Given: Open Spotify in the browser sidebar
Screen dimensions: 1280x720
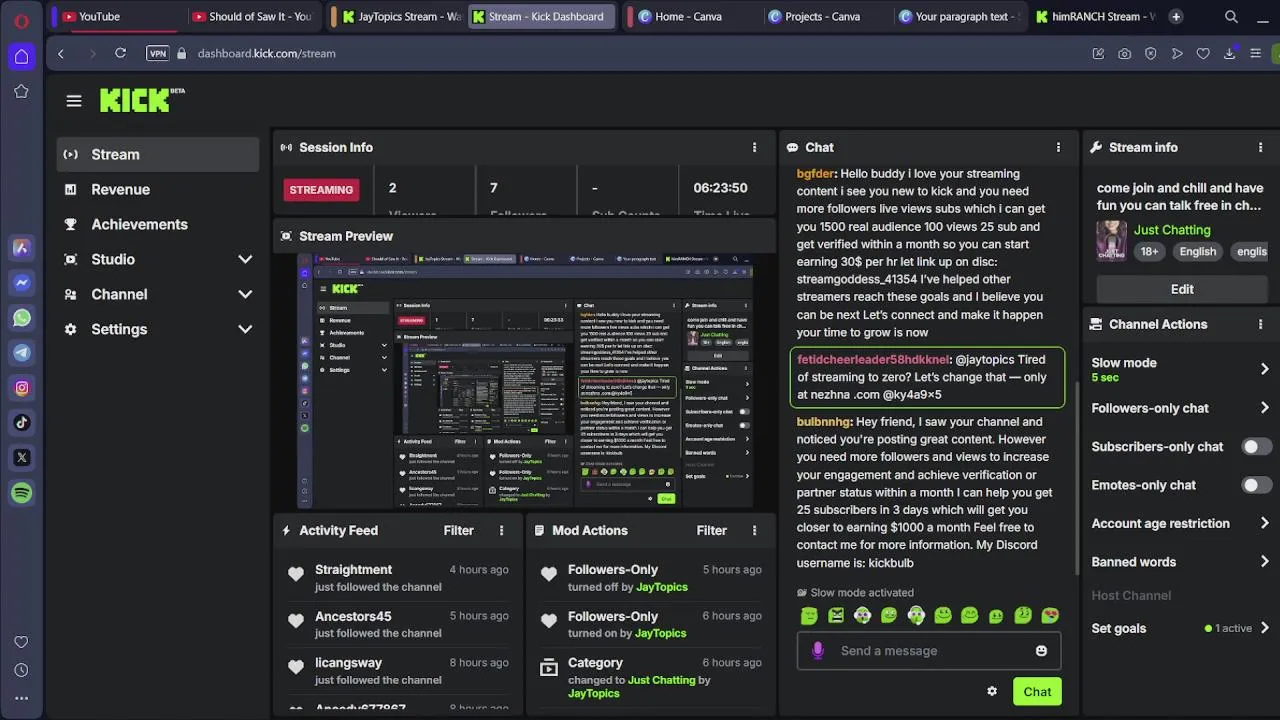Looking at the screenshot, I should (22, 493).
